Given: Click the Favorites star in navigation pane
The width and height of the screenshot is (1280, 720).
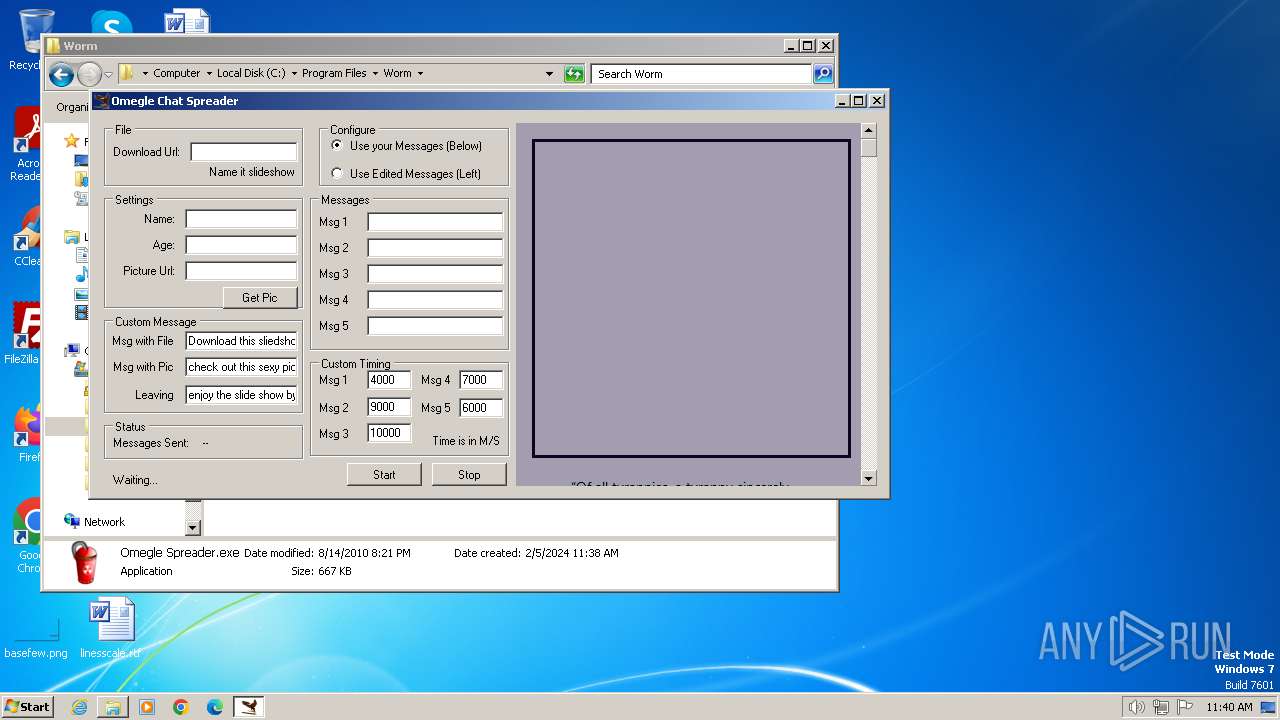Looking at the screenshot, I should click(x=71, y=141).
